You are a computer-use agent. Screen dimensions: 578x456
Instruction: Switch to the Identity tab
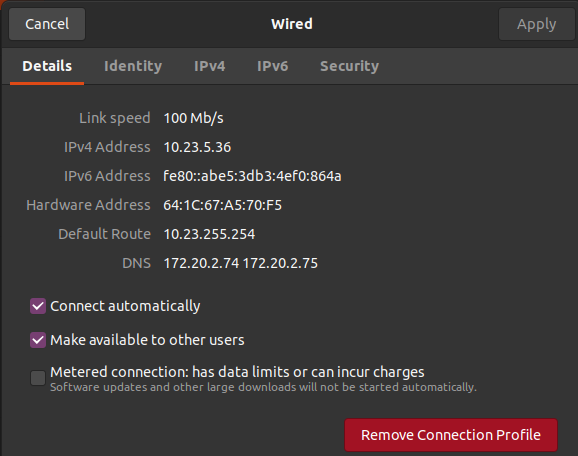(133, 66)
